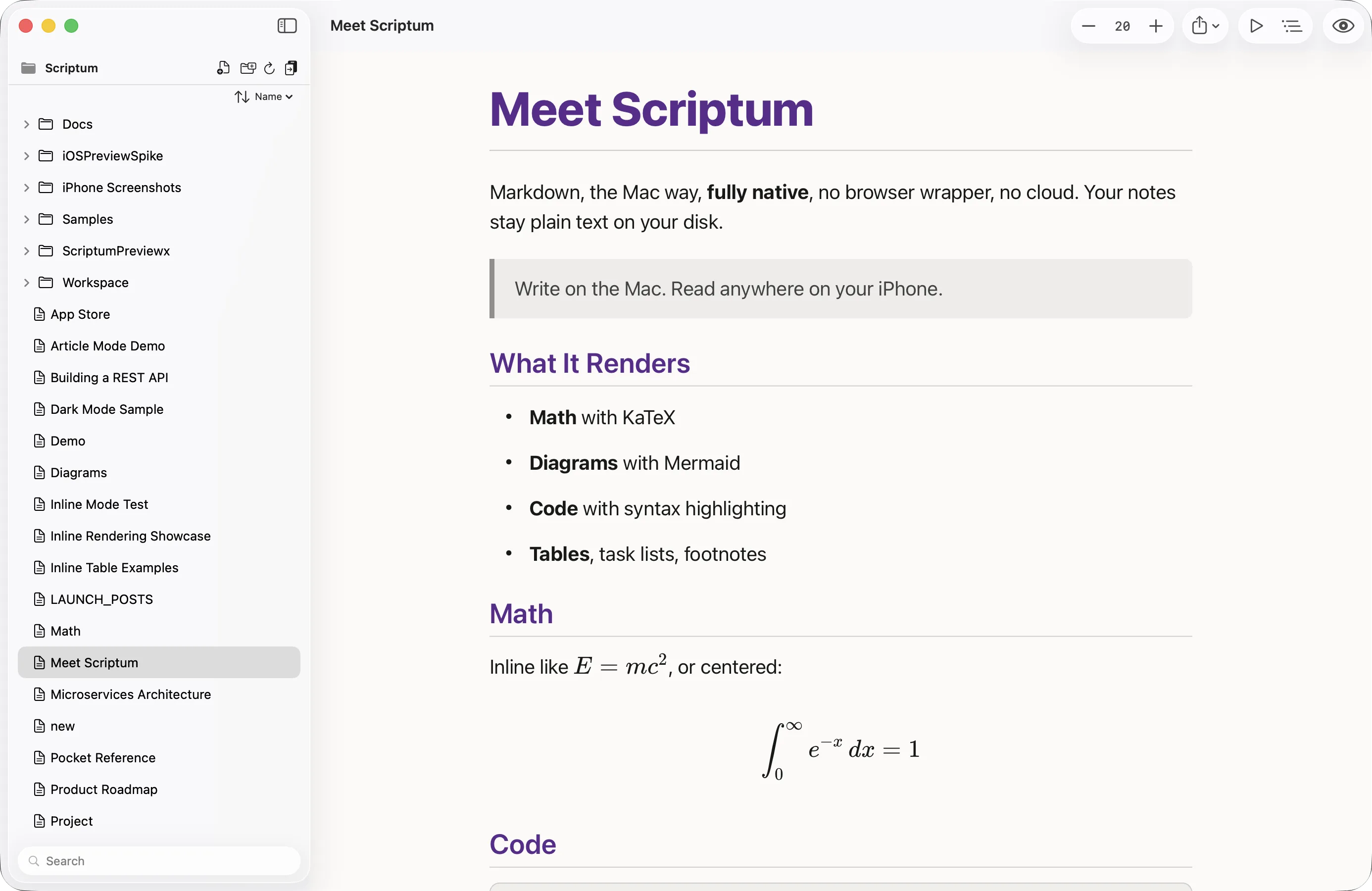Expand the Samples folder

tap(27, 220)
